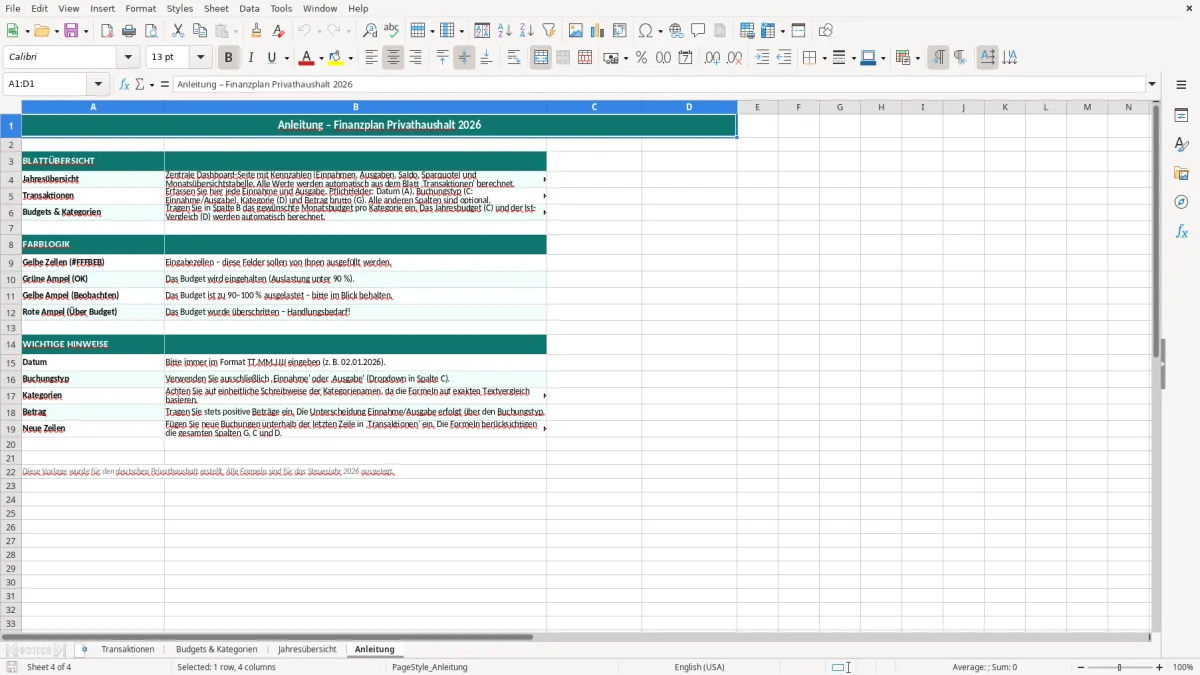The width and height of the screenshot is (1200, 675).
Task: Click the English (USA) language status
Action: 700,667
